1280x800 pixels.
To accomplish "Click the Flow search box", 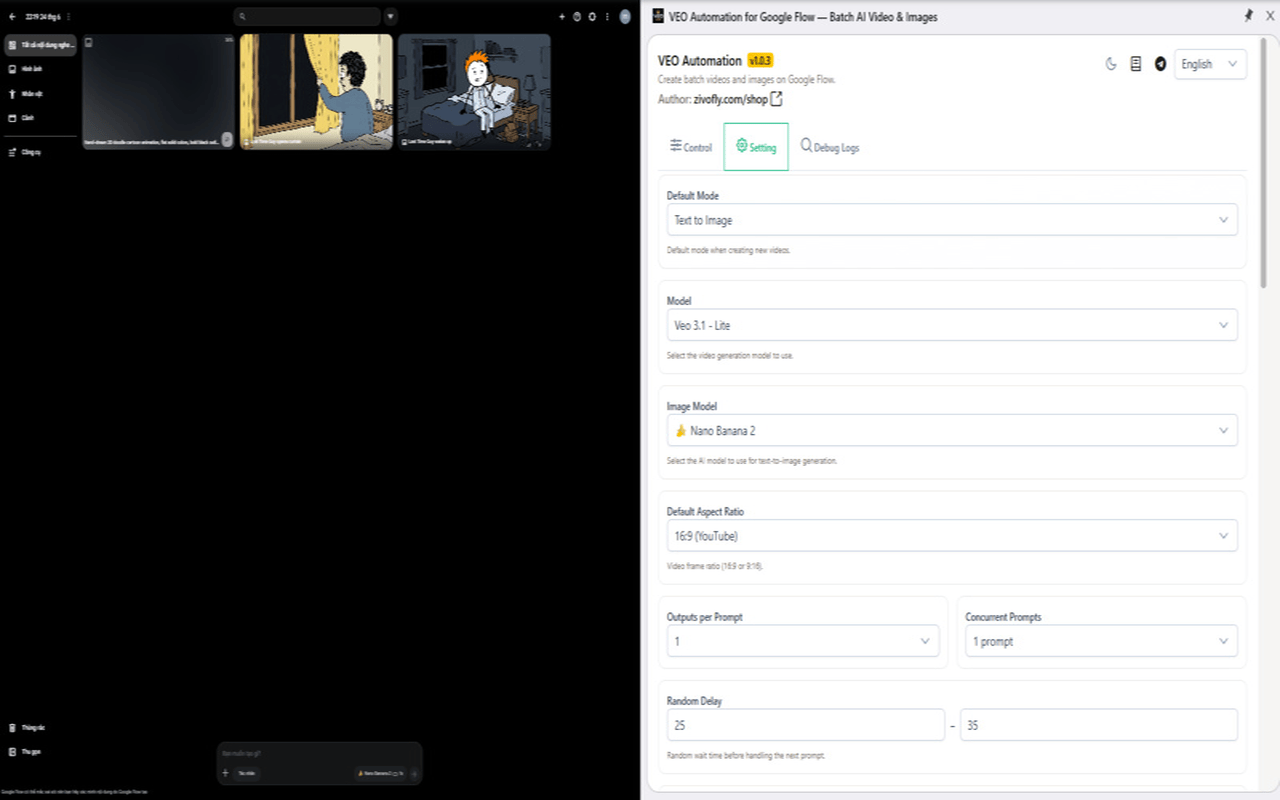I will coord(307,17).
